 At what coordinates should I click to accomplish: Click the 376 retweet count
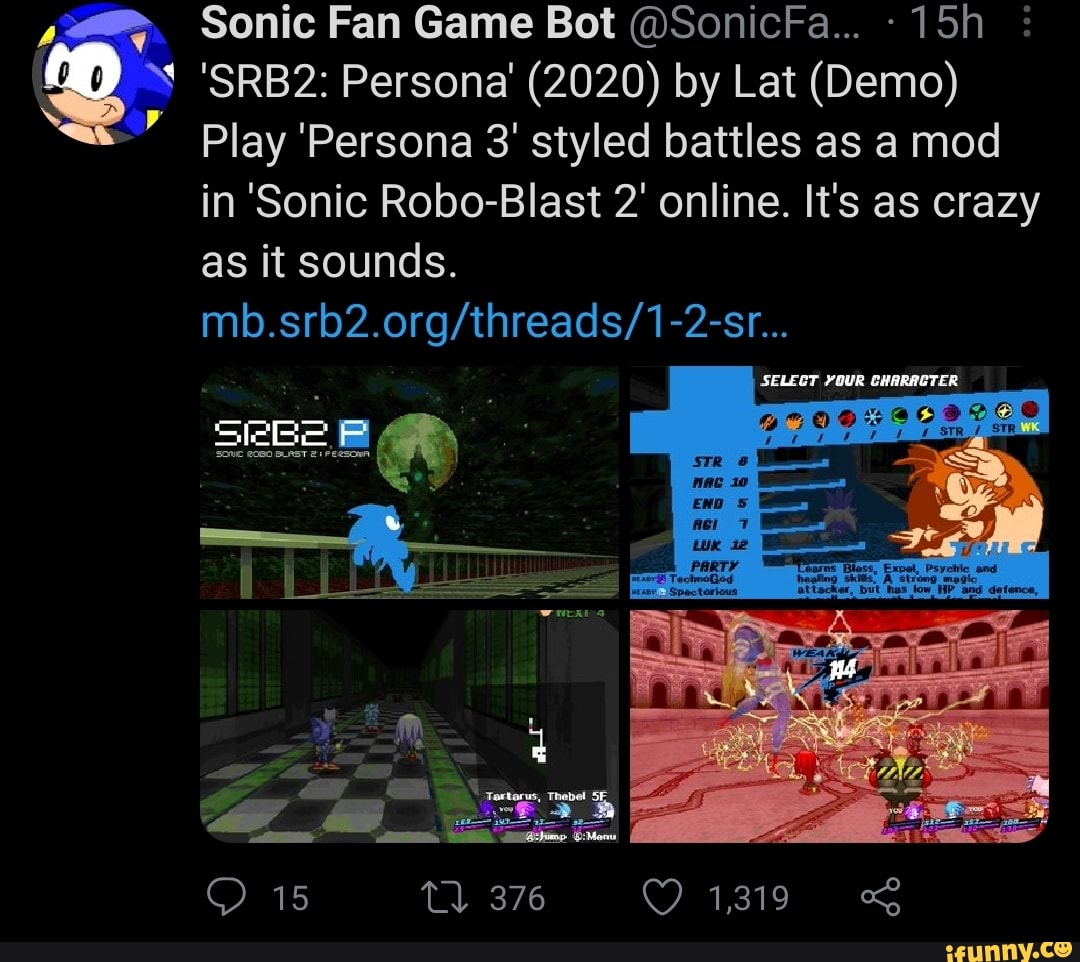point(517,898)
